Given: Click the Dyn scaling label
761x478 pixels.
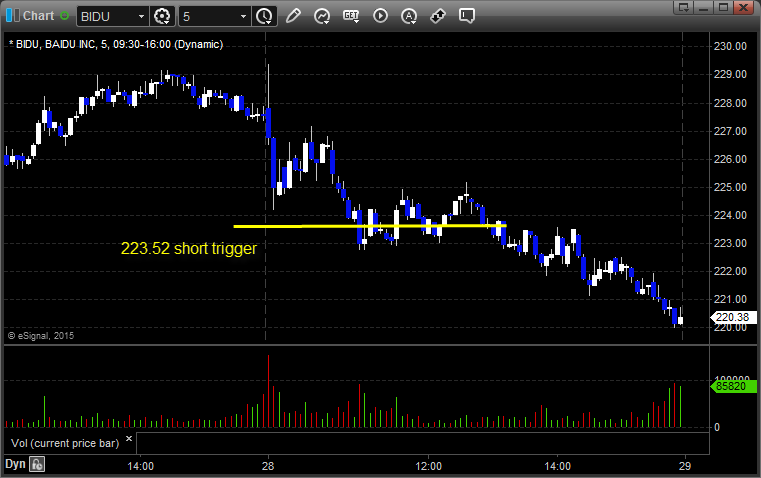Looking at the screenshot, I should tap(15, 464).
